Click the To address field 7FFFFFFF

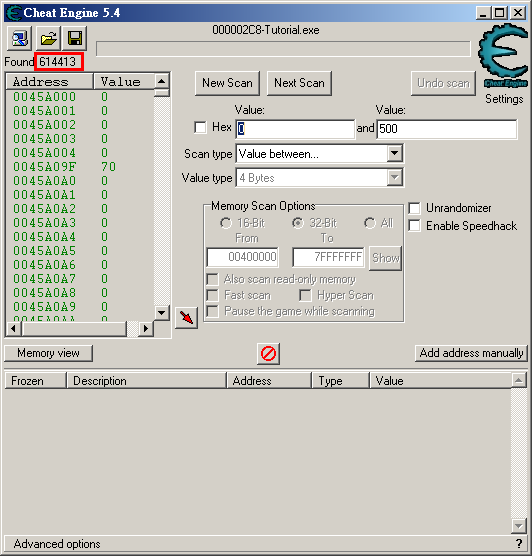coord(328,257)
